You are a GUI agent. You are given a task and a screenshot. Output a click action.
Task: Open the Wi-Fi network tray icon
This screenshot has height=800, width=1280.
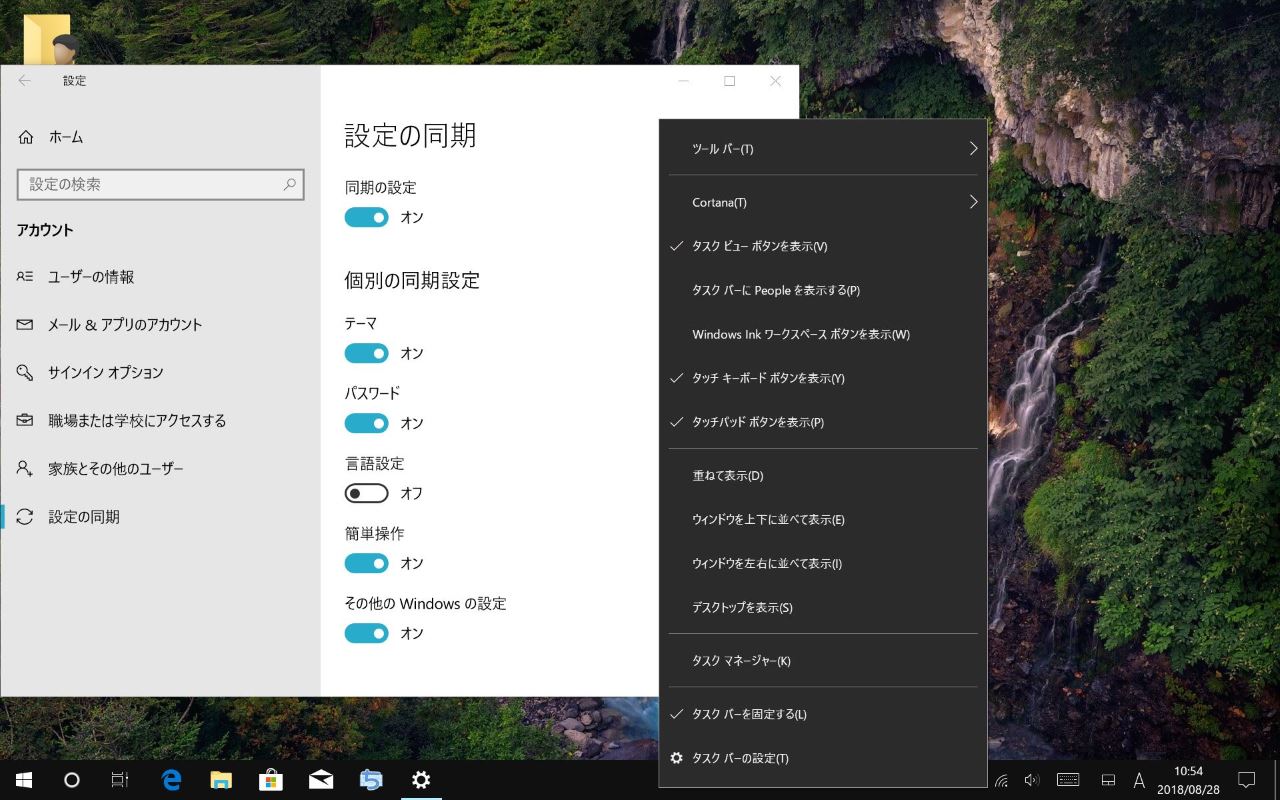pyautogui.click(x=1001, y=780)
